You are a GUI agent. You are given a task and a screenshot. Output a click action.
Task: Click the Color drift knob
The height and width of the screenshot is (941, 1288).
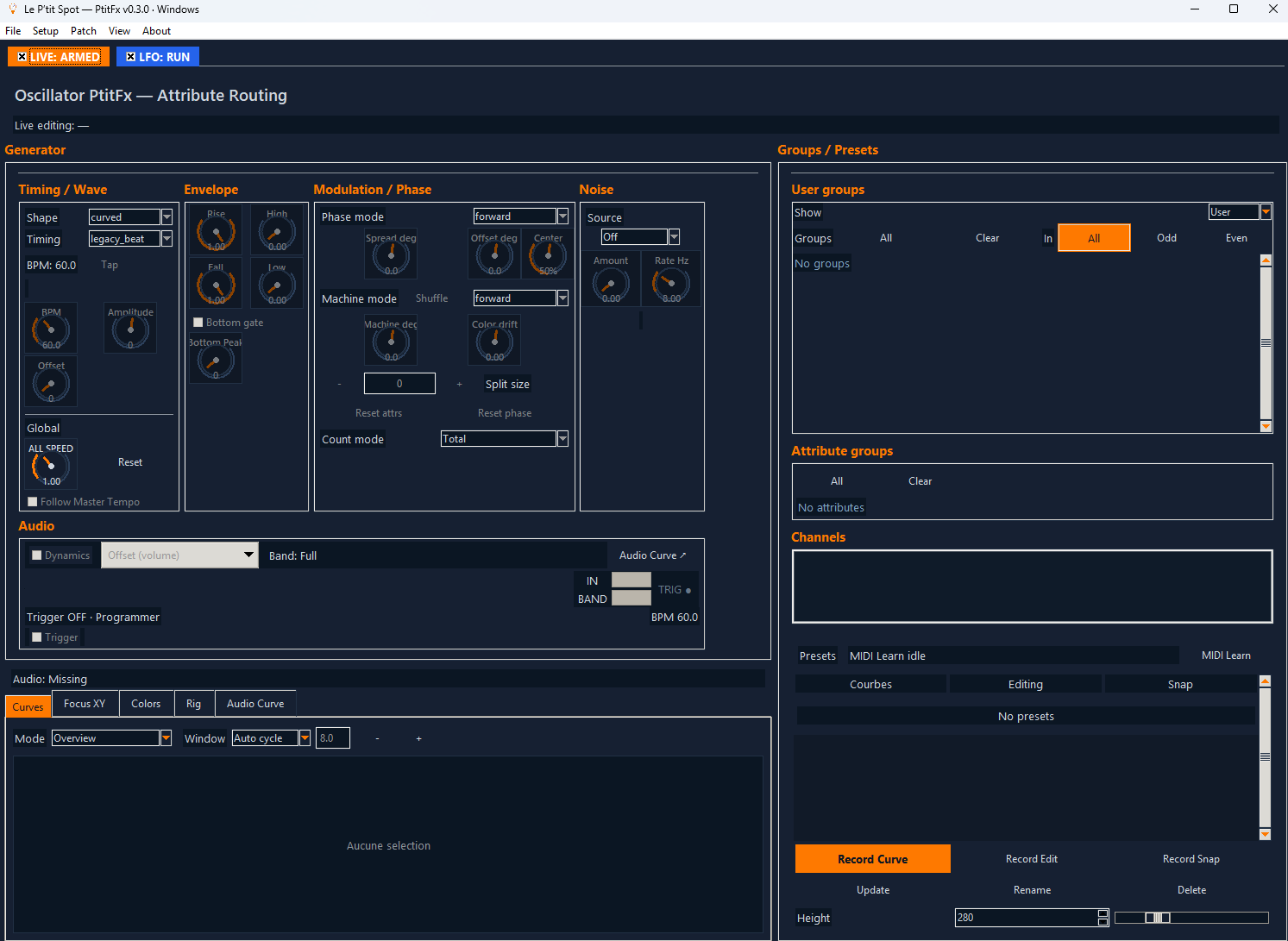(x=494, y=342)
